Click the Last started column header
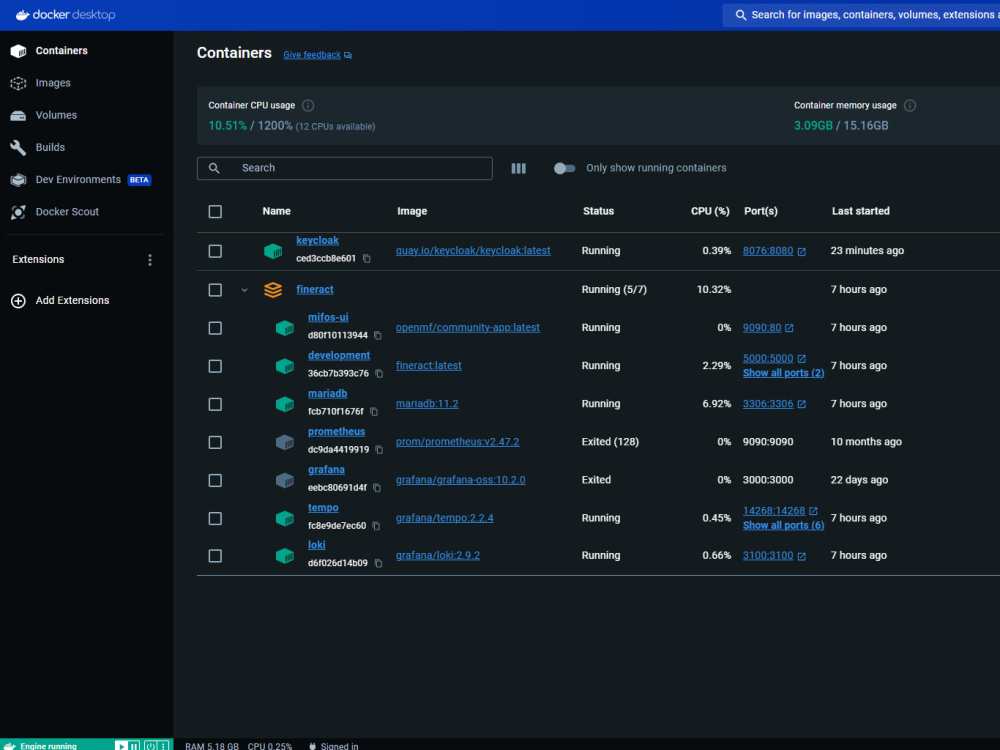1000x750 pixels. [860, 211]
